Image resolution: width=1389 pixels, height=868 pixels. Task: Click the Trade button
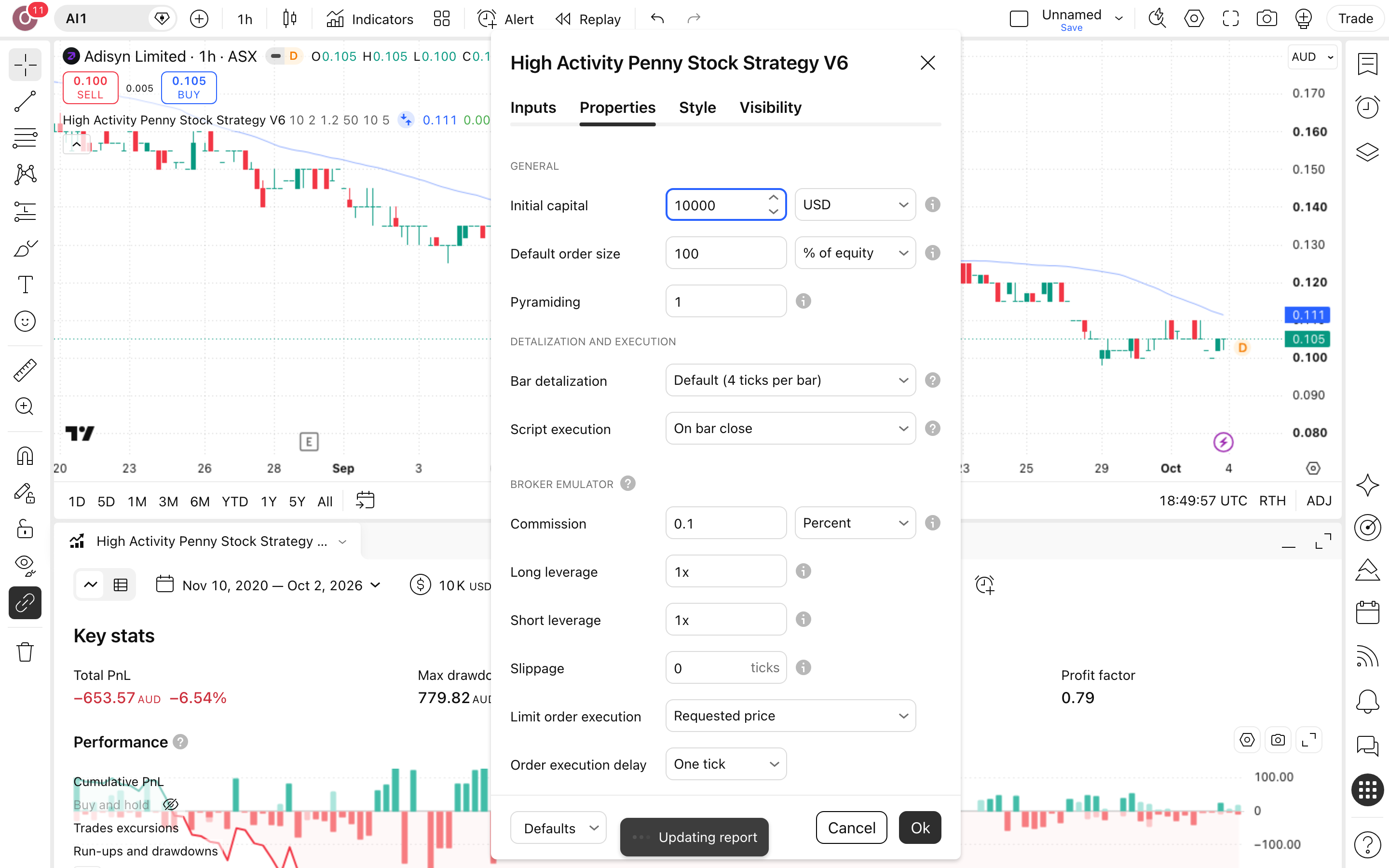[1356, 19]
